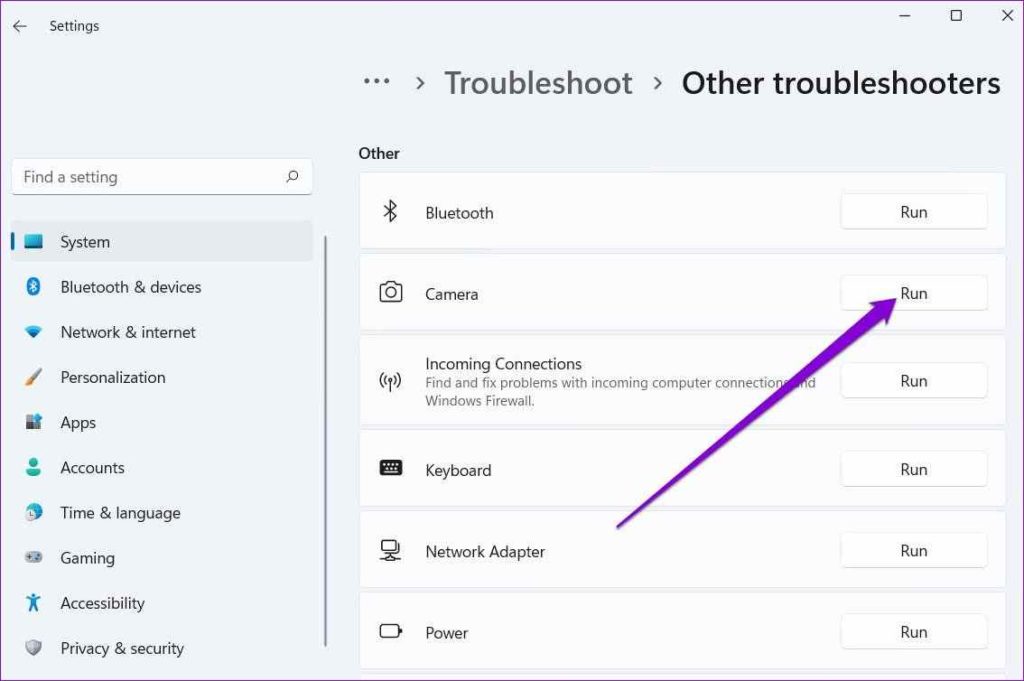1024x681 pixels.
Task: Click the Keyboard troubleshooter label
Action: tap(458, 470)
